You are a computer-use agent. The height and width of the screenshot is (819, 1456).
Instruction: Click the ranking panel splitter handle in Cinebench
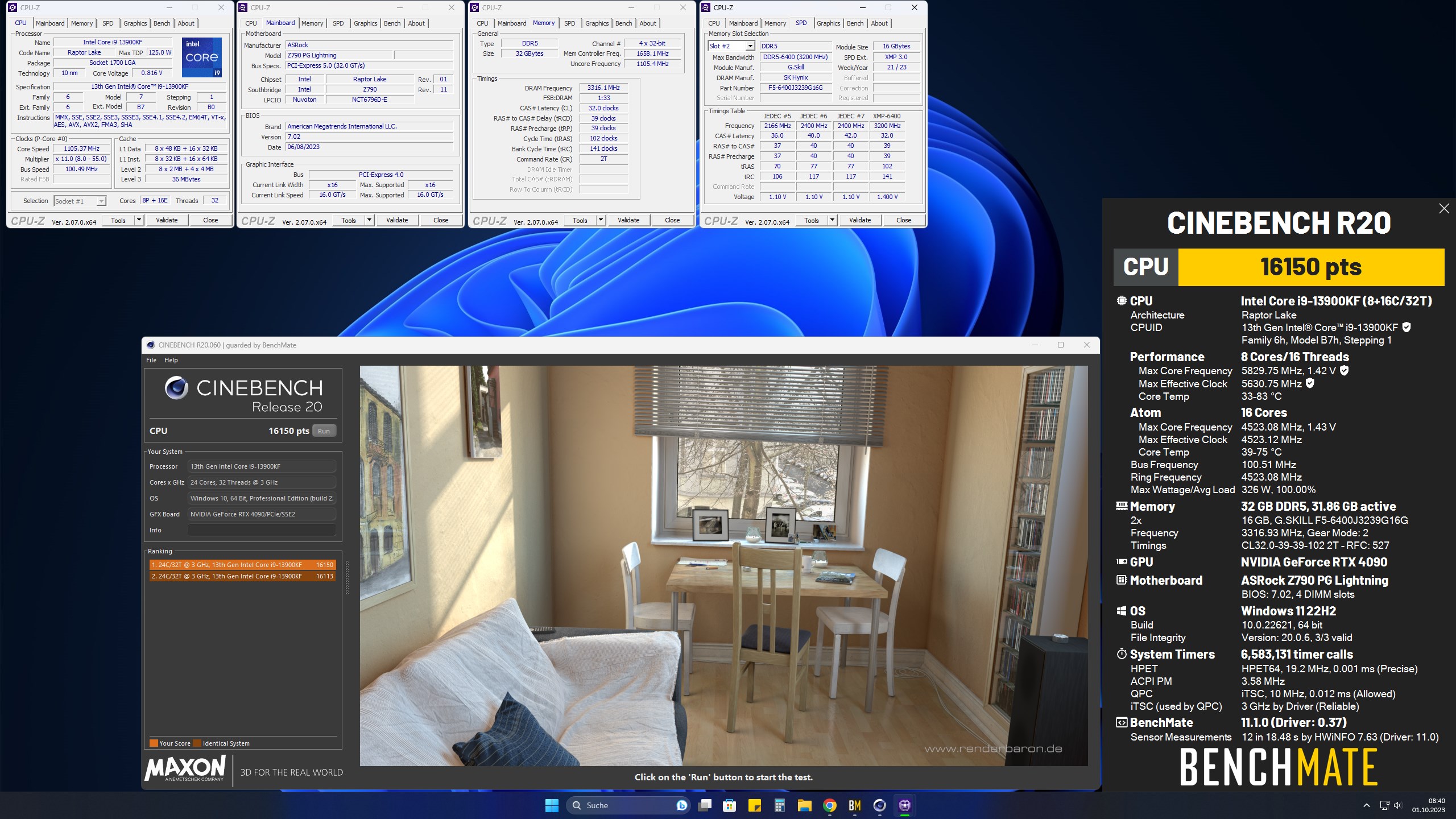[347, 577]
